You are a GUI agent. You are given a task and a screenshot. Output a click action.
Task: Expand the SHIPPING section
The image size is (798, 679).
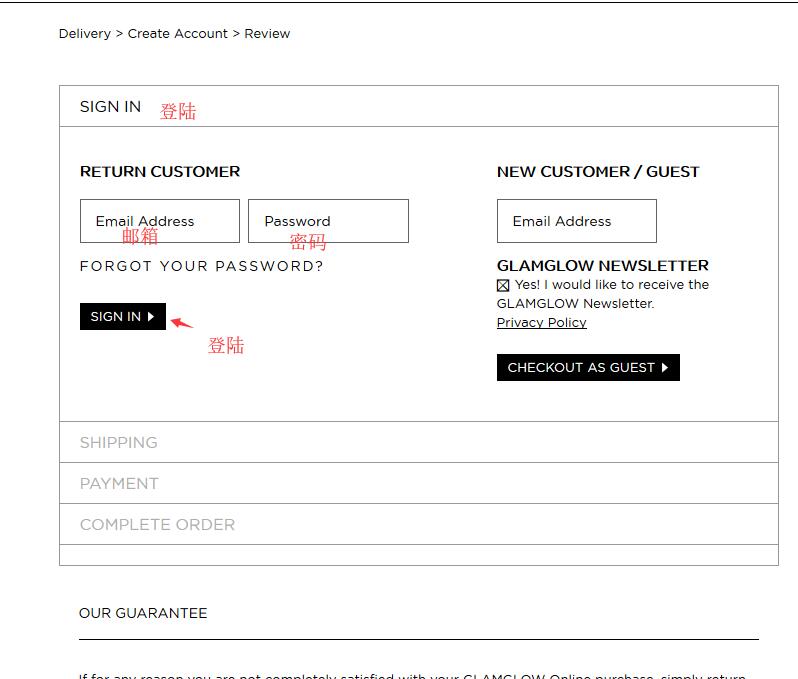(118, 443)
